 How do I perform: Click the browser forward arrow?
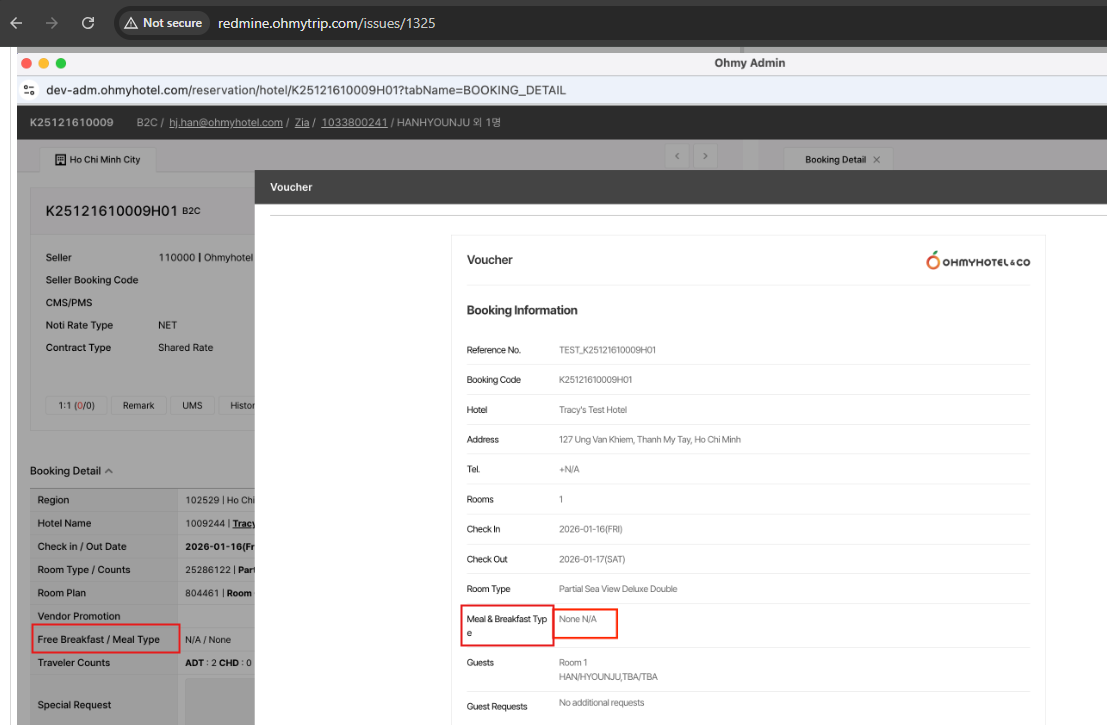coord(52,22)
